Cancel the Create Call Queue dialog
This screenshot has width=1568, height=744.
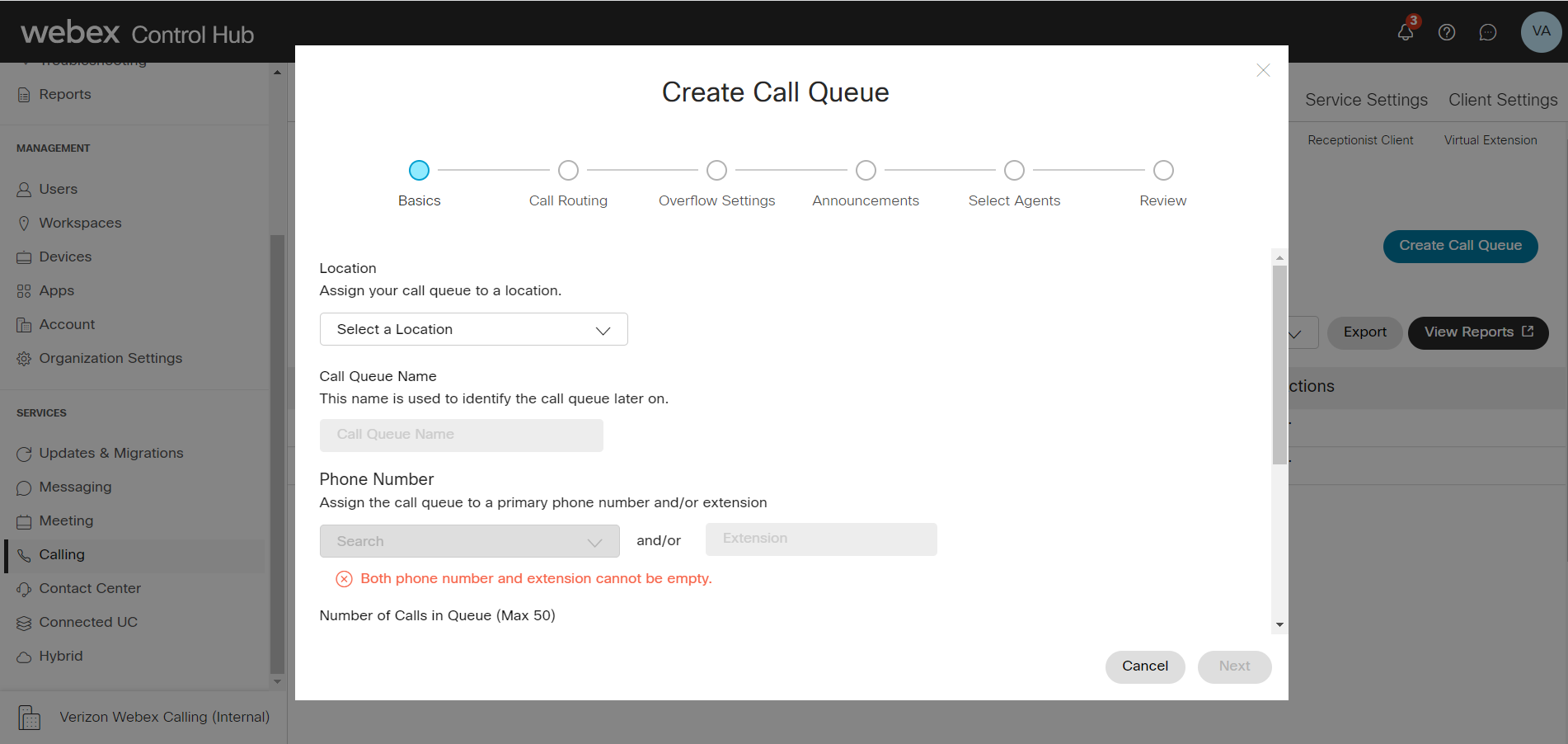click(x=1144, y=666)
